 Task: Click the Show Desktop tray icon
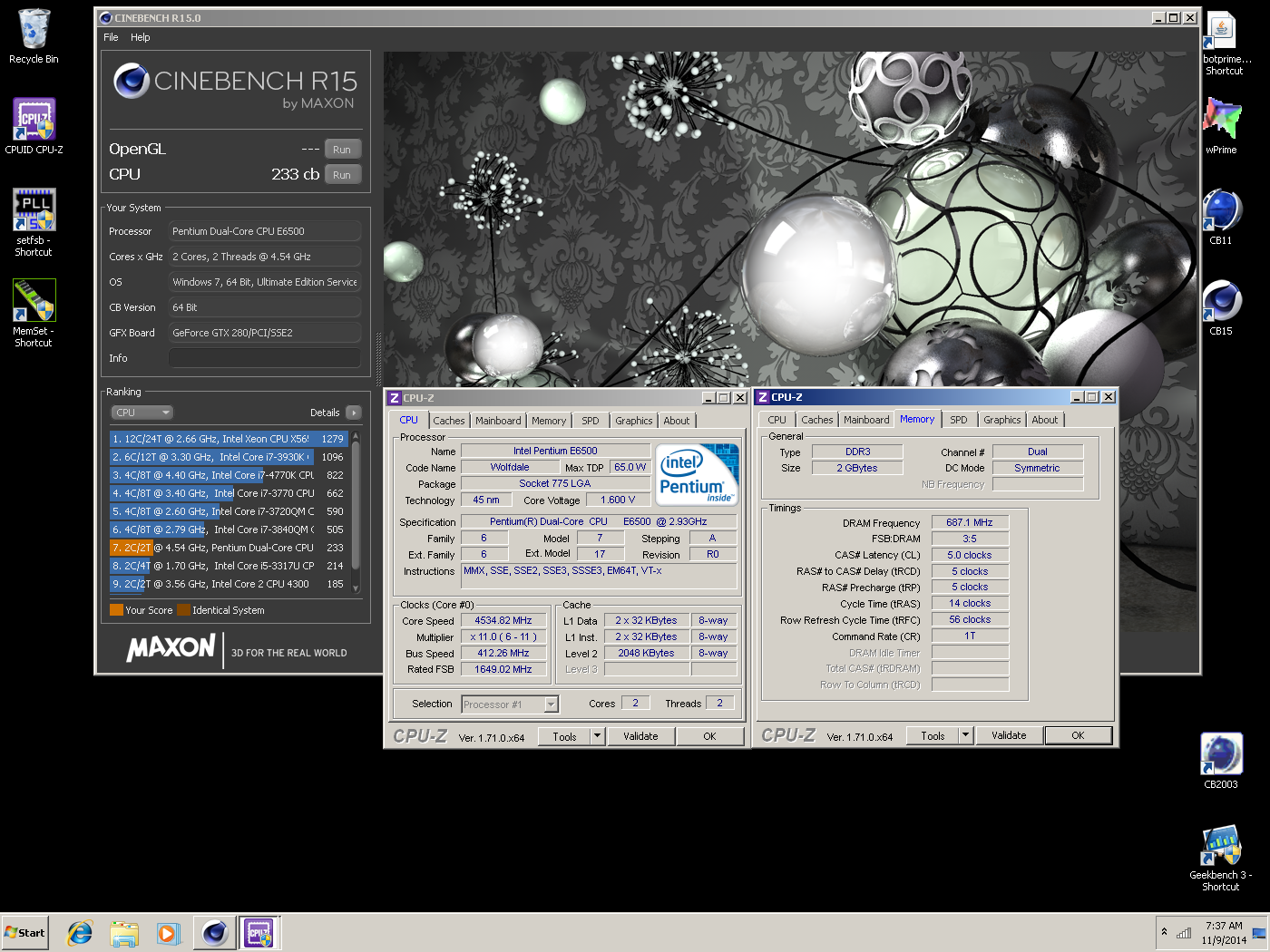(x=1259, y=933)
